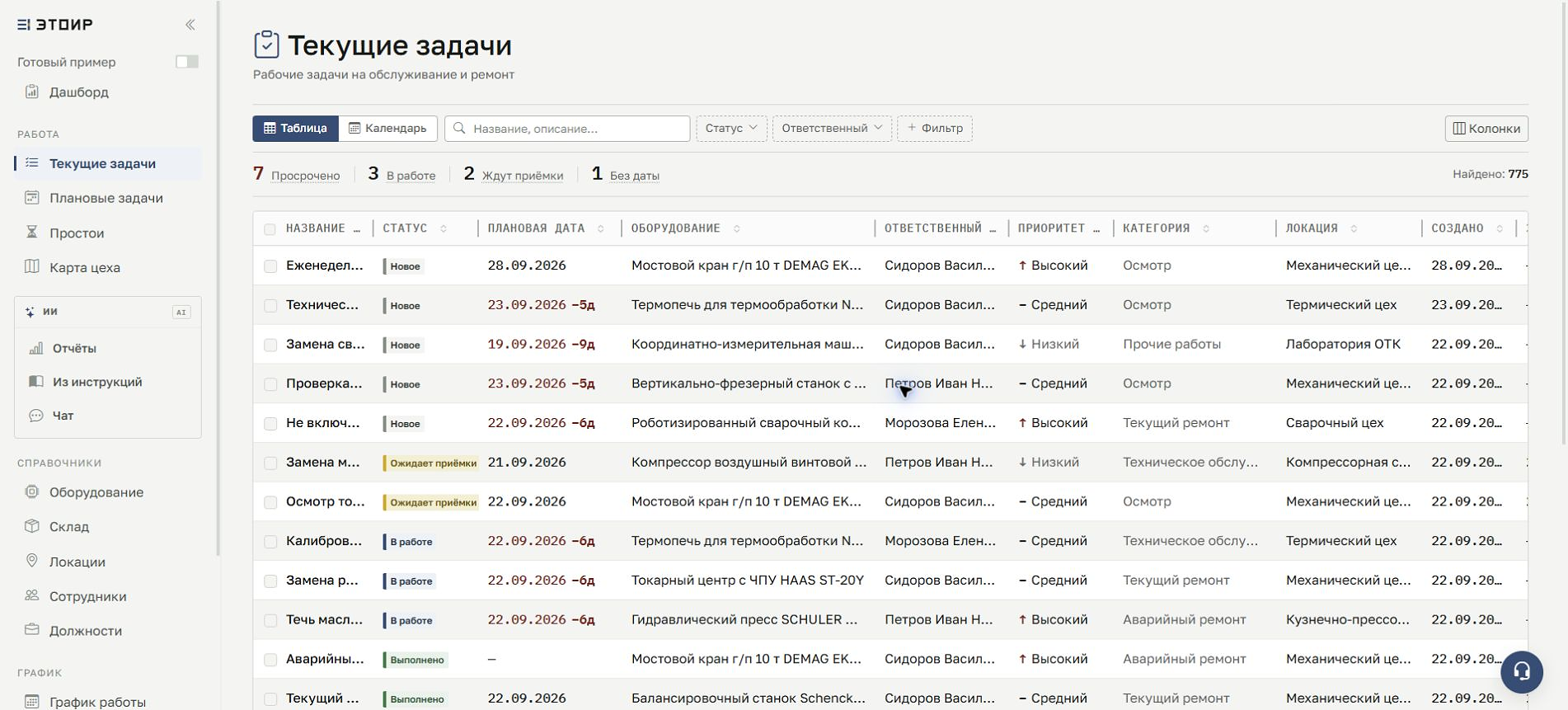Click the Простои hourglass icon
The height and width of the screenshot is (710, 1568).
31,233
